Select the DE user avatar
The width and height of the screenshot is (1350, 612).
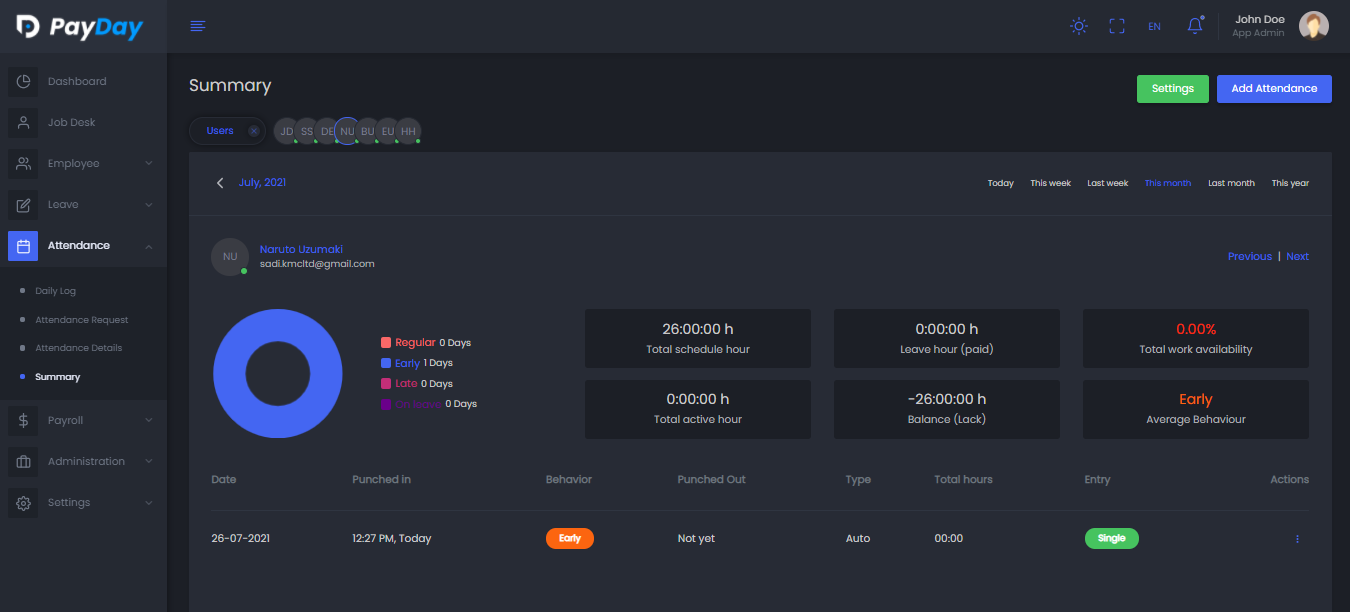pyautogui.click(x=327, y=131)
